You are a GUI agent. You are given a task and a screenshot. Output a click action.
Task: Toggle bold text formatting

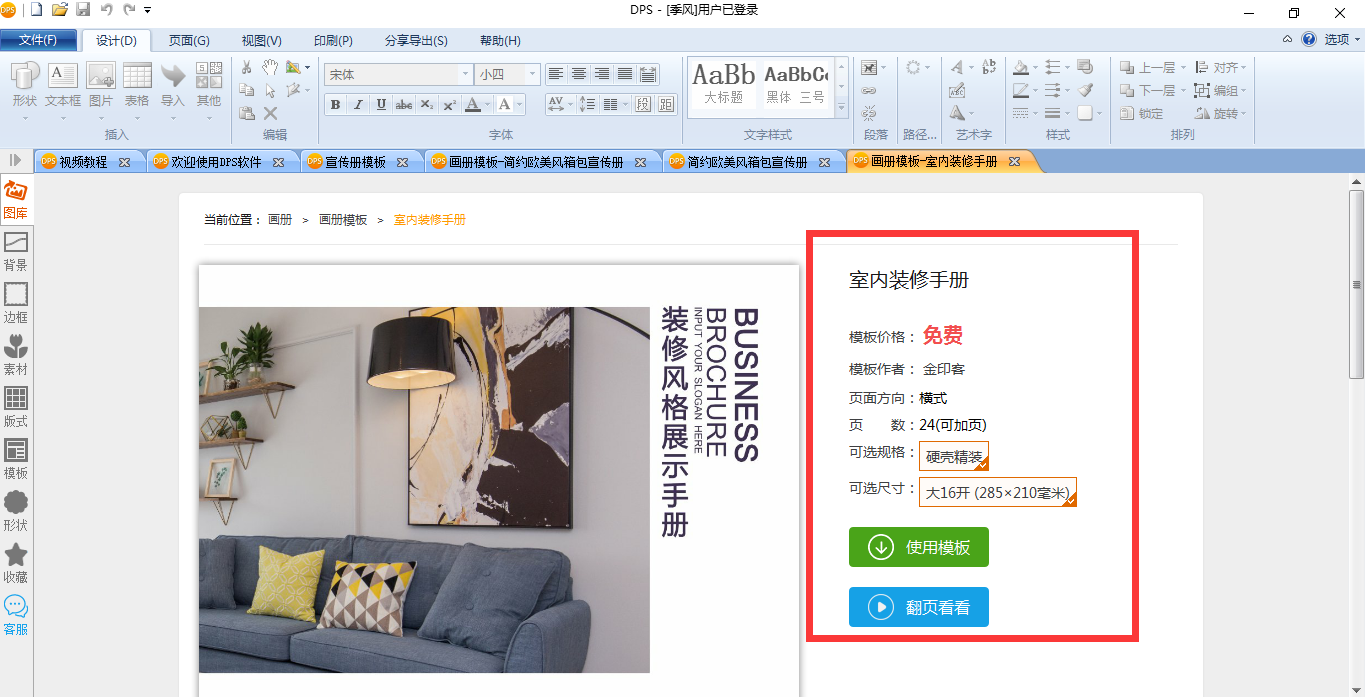335,105
